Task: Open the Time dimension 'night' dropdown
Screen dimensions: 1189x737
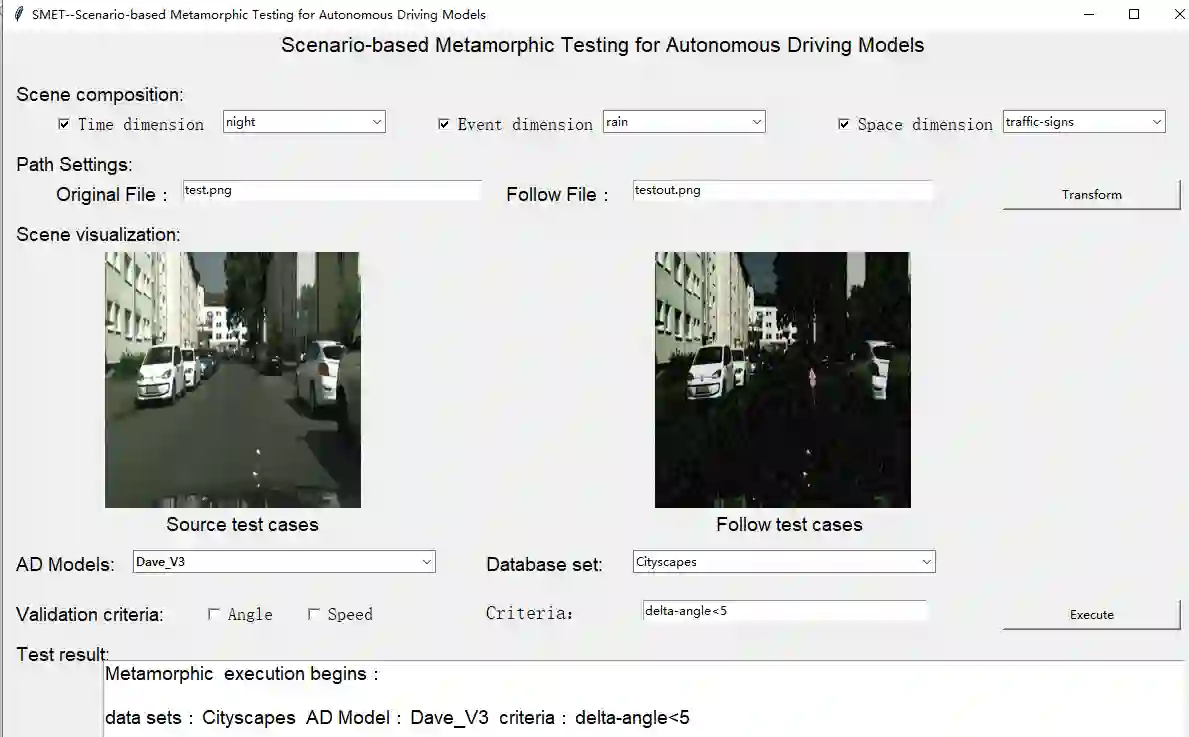Action: click(x=304, y=122)
